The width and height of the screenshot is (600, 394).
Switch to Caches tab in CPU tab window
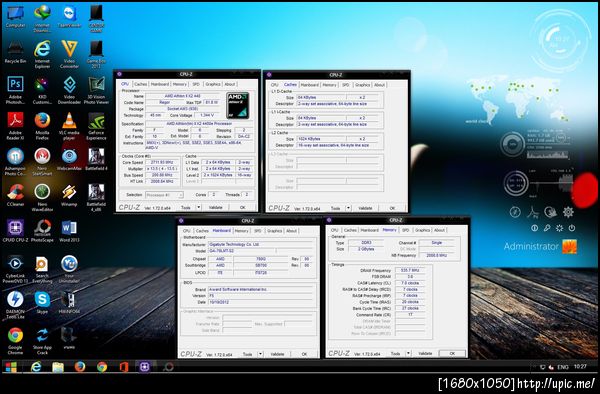pos(140,84)
